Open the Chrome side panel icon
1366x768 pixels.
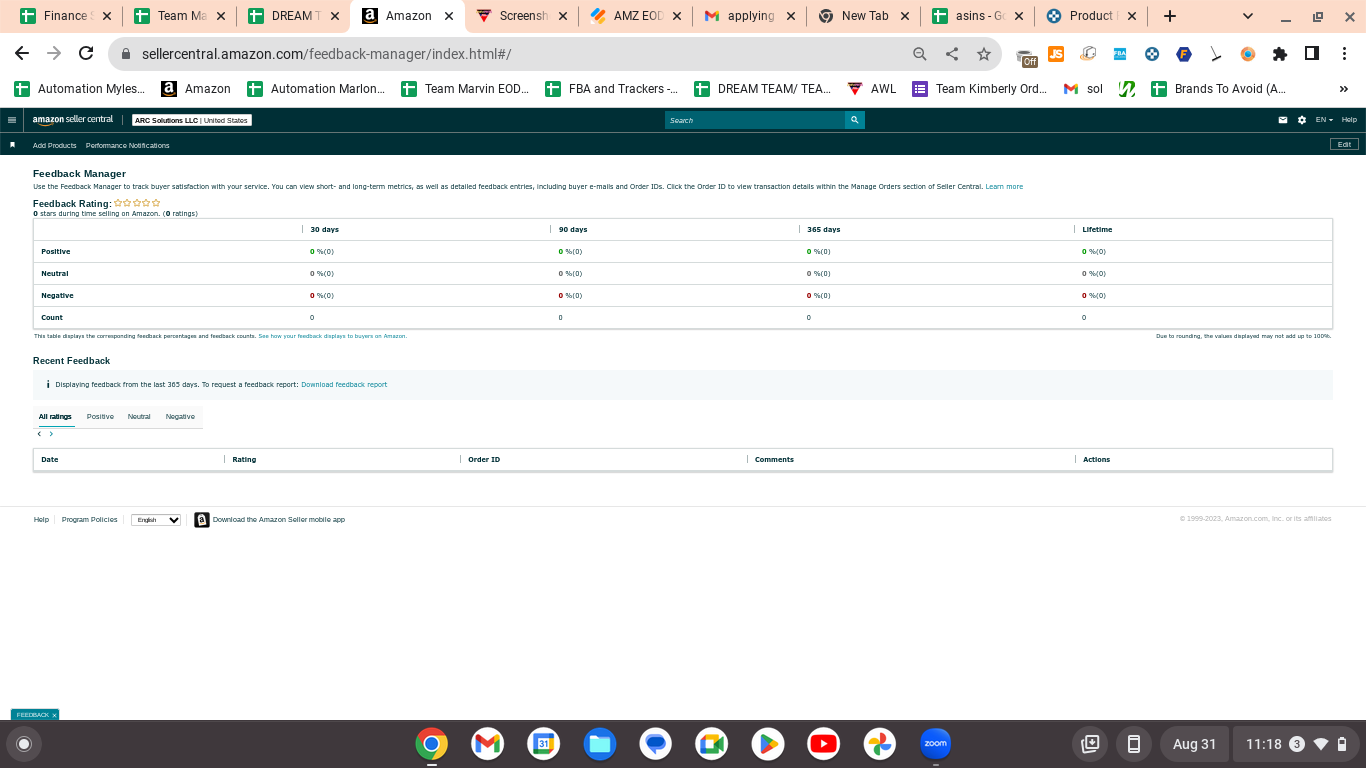1312,54
